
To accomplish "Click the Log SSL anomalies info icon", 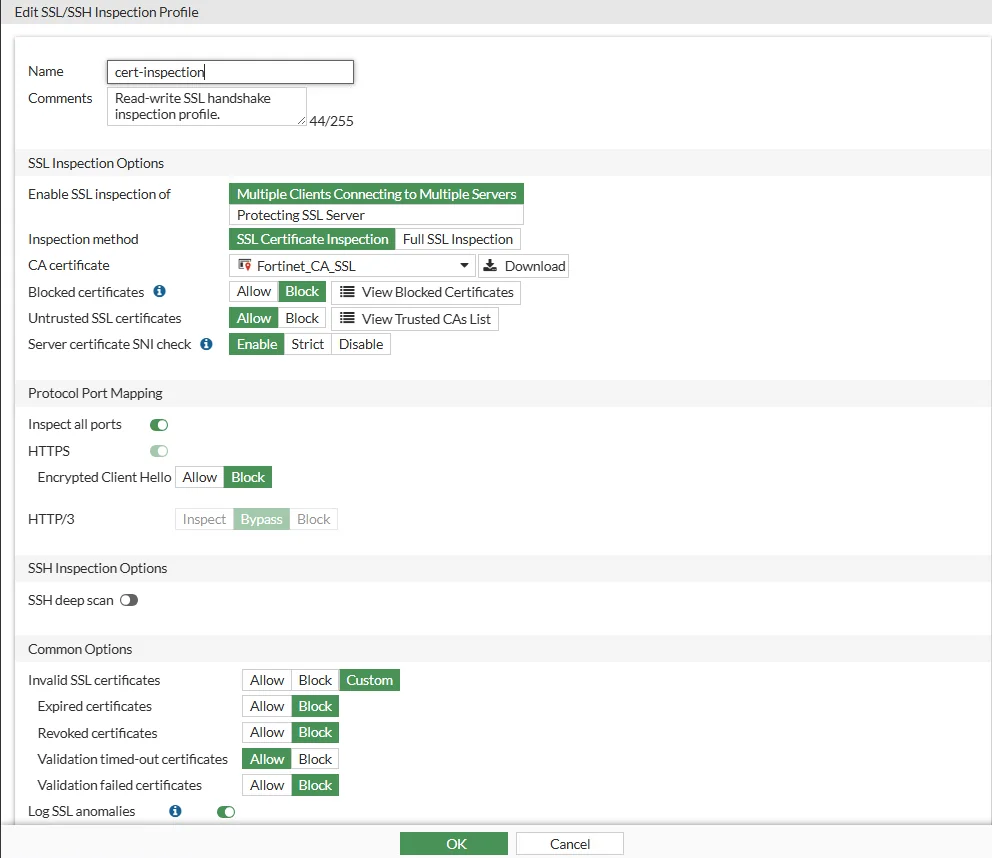I will (x=175, y=811).
